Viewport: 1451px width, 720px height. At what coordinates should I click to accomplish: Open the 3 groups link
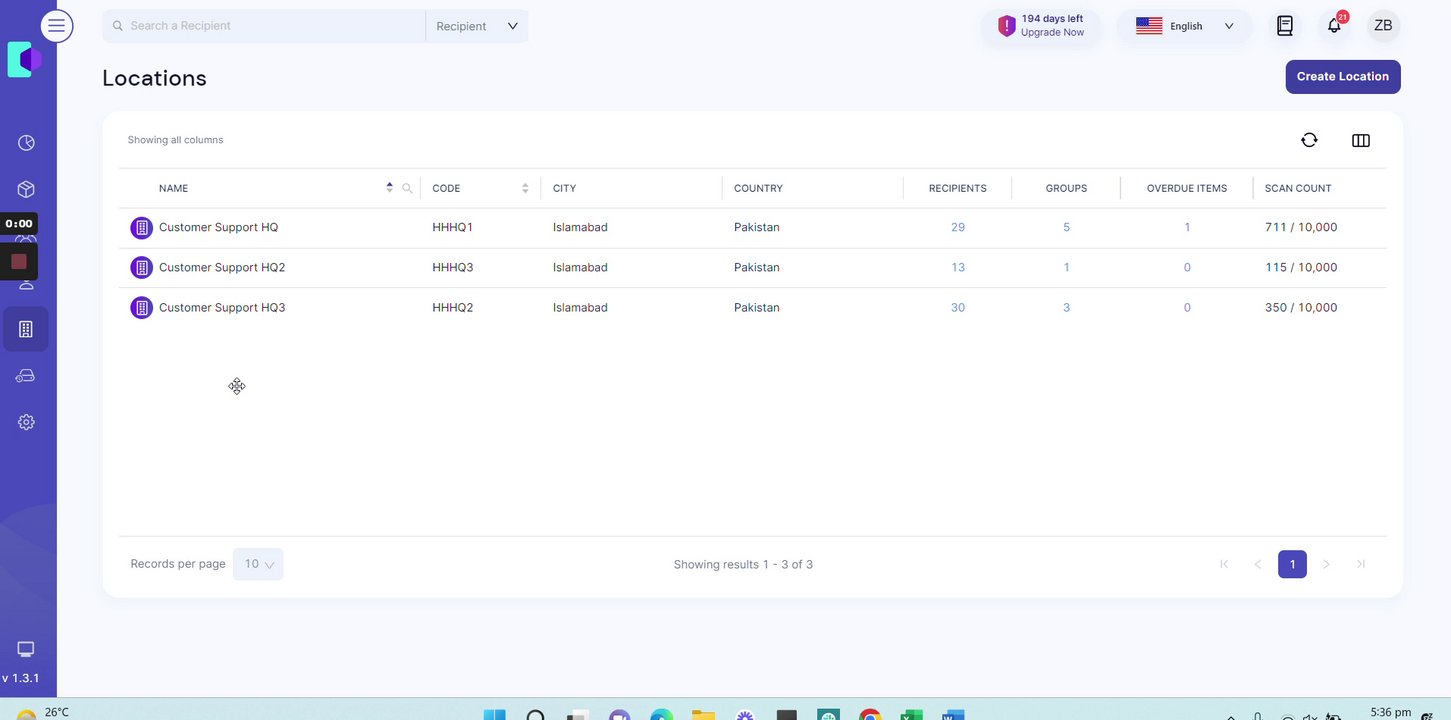click(1066, 308)
